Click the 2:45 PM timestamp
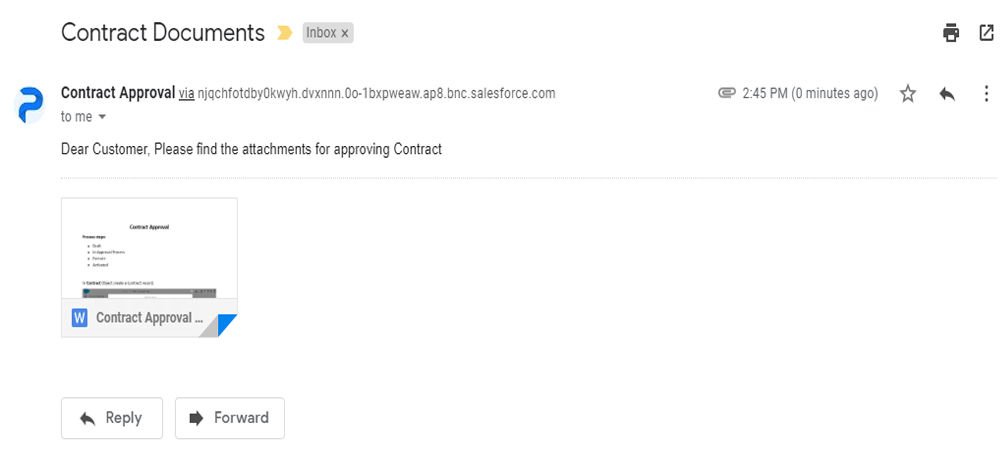 coord(810,94)
